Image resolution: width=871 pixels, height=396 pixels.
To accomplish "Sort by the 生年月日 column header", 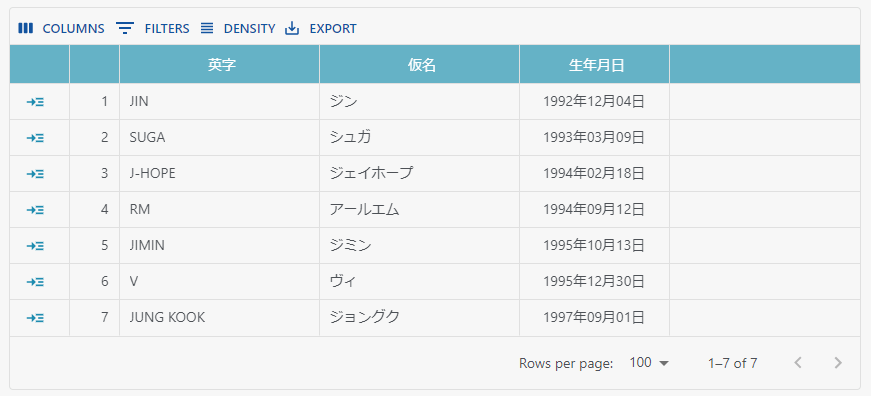I will (x=594, y=64).
